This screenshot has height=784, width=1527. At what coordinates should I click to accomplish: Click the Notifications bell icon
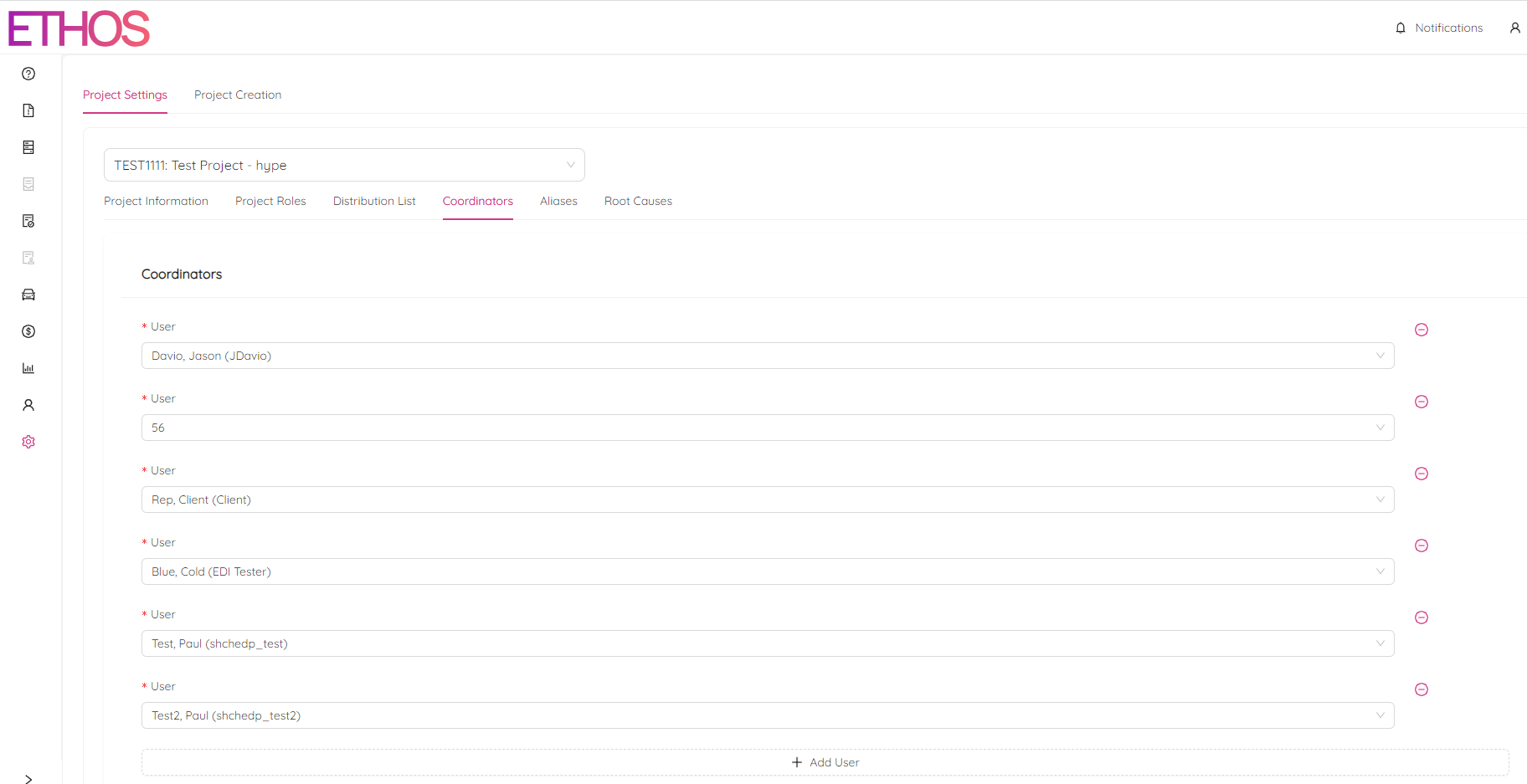pos(1401,28)
